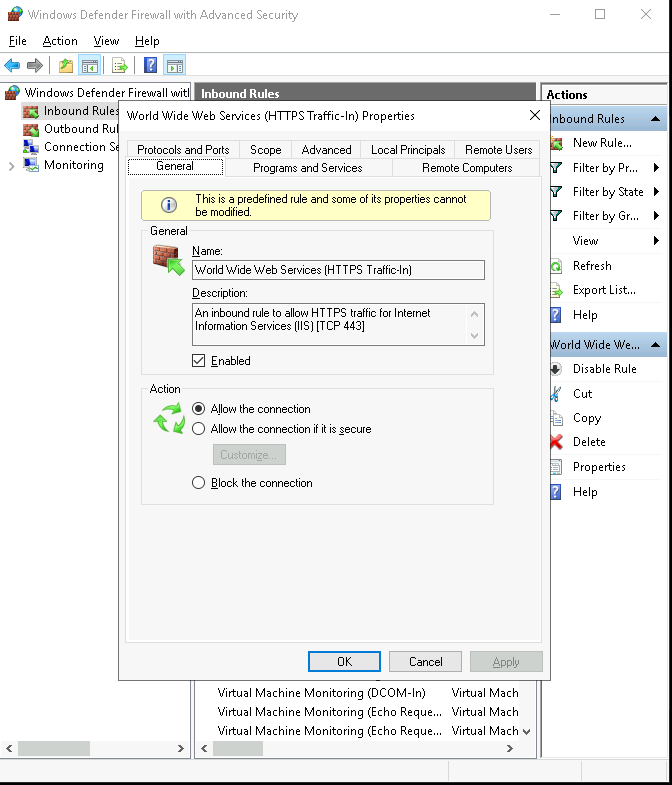Switch to Local Principals tab
Viewport: 672px width, 785px height.
click(408, 150)
